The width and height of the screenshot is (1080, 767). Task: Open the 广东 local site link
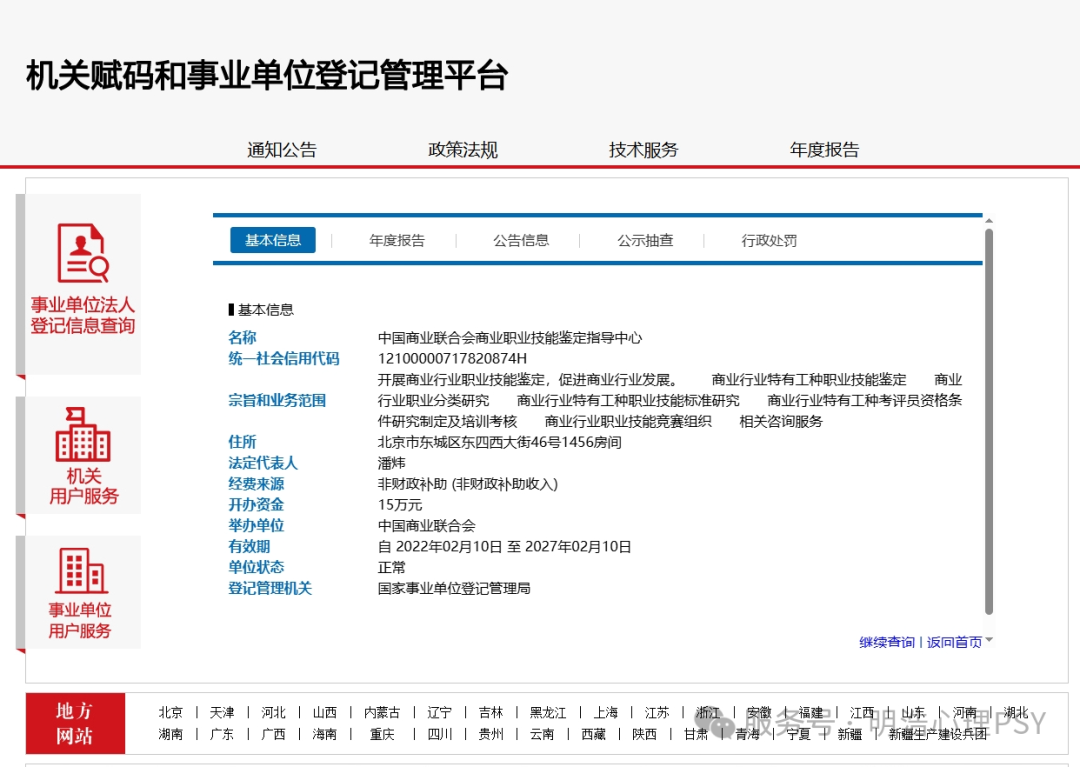tap(222, 735)
